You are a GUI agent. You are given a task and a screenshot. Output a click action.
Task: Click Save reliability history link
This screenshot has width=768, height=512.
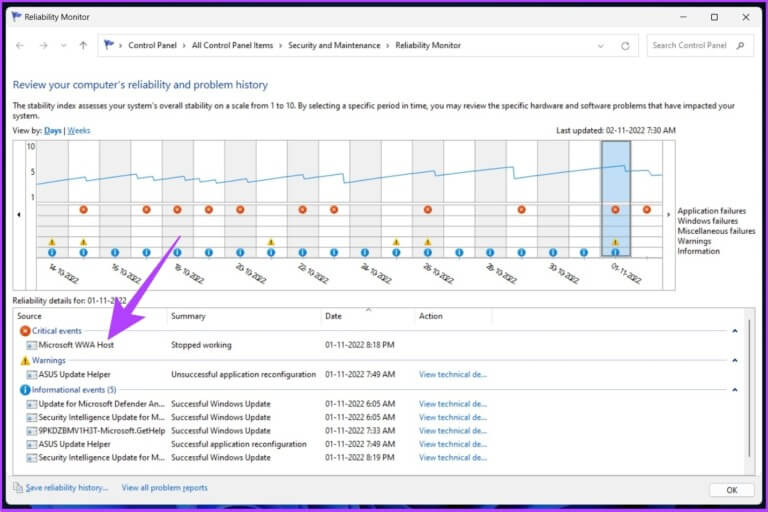coord(67,488)
